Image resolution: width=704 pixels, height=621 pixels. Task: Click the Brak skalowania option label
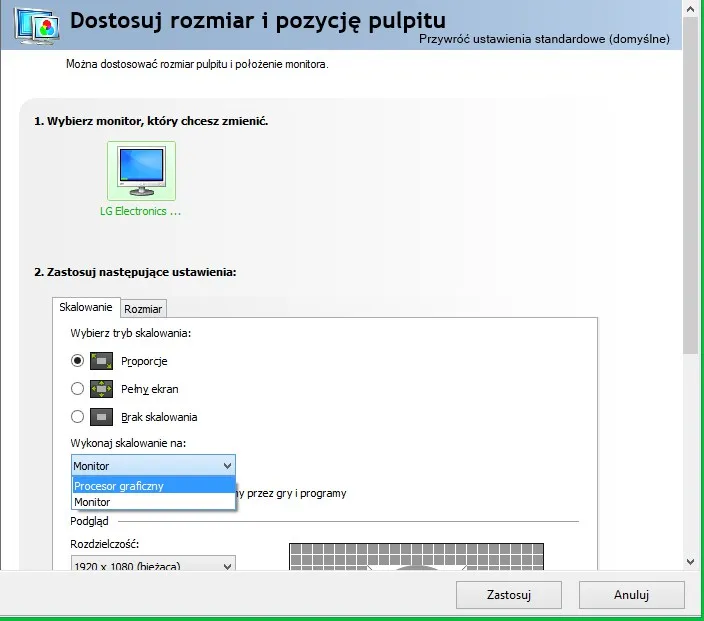point(159,417)
